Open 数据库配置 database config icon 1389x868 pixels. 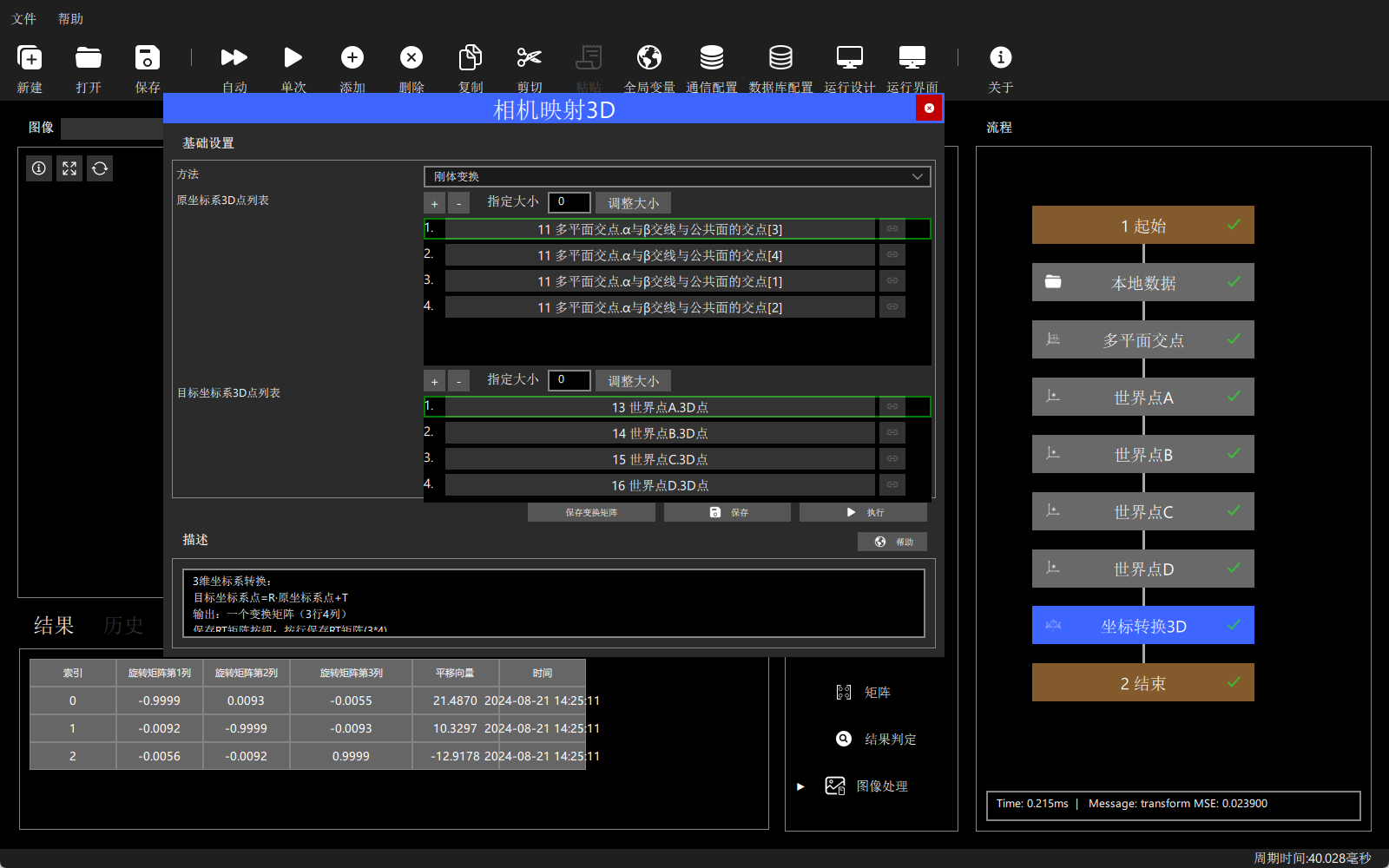(x=780, y=58)
